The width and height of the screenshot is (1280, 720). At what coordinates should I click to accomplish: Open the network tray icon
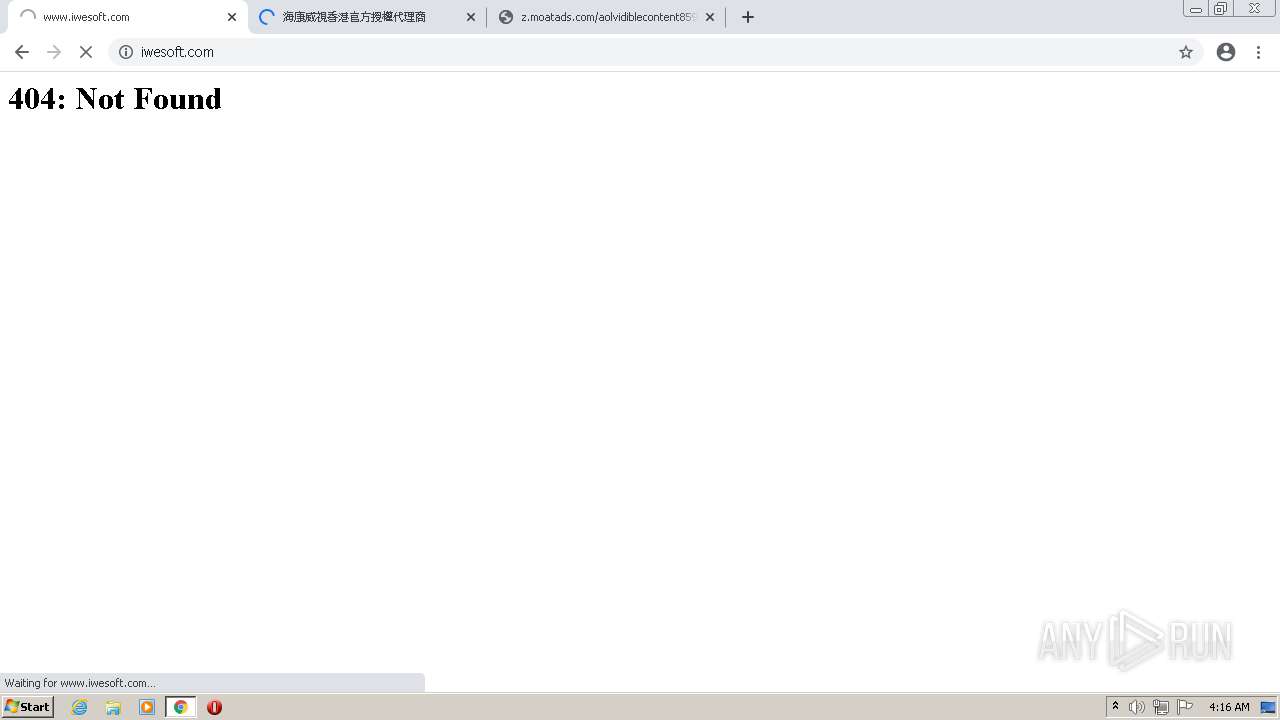(x=1161, y=707)
